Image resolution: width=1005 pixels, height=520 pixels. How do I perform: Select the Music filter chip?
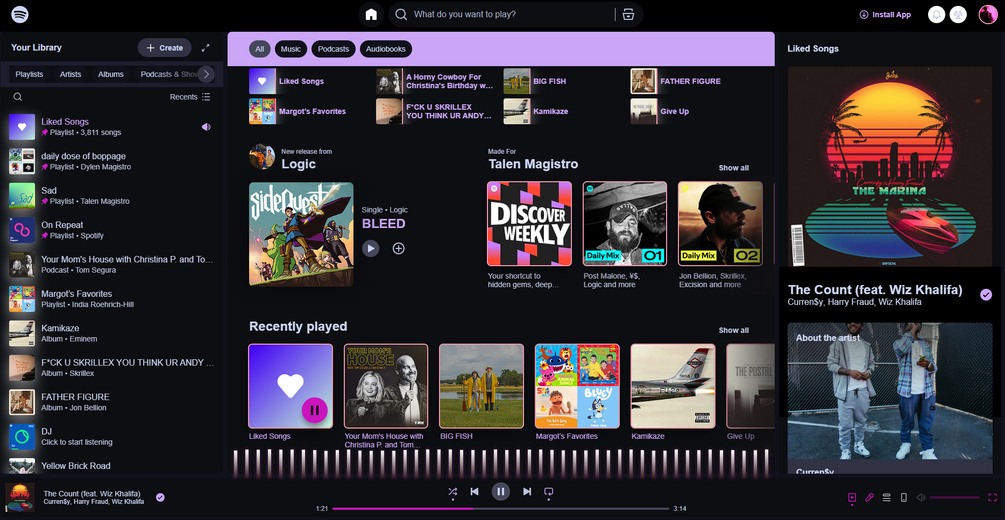point(291,49)
